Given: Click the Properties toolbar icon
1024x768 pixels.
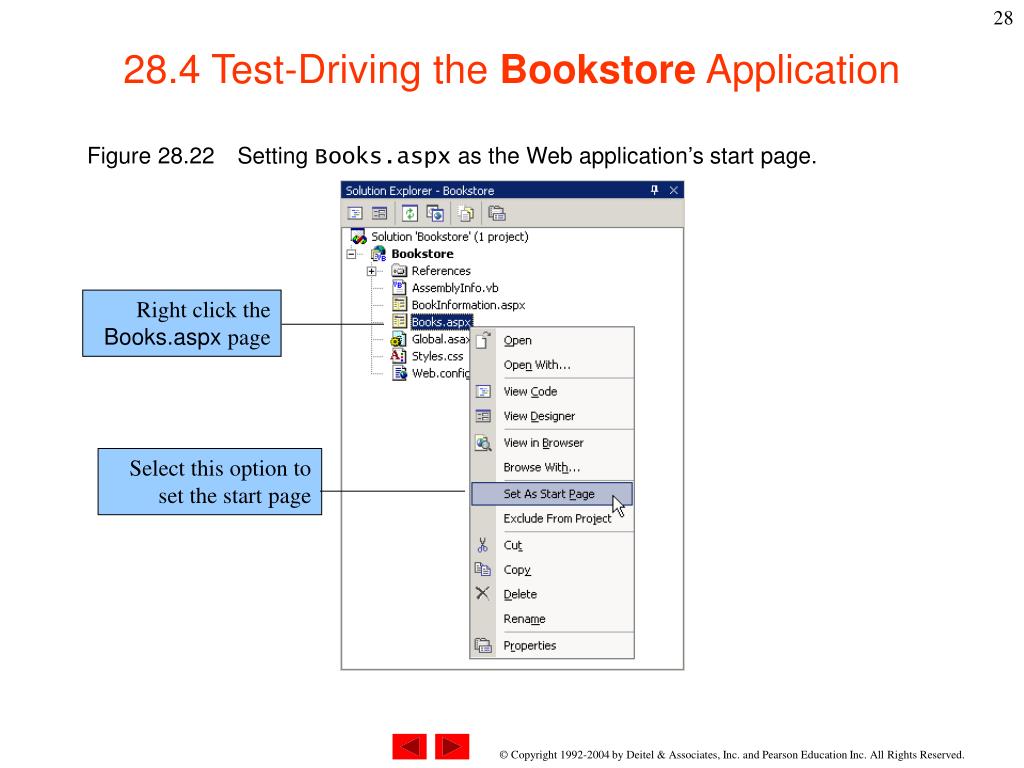Looking at the screenshot, I should coord(497,214).
